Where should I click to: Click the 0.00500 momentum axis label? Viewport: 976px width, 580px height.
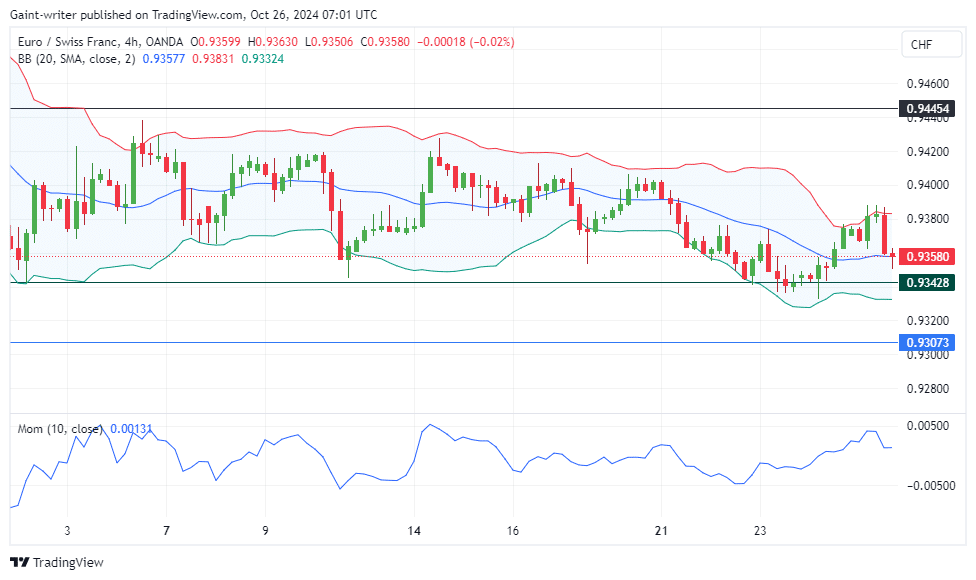pyautogui.click(x=927, y=426)
